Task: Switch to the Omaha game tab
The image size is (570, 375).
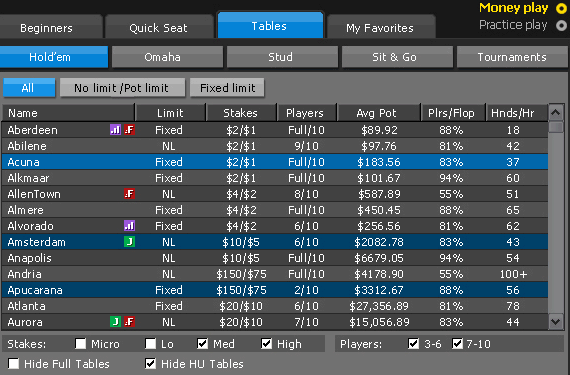Action: pos(167,57)
